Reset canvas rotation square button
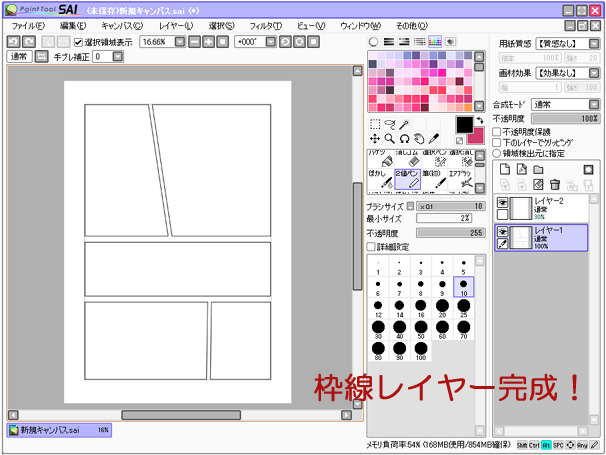 (x=313, y=42)
